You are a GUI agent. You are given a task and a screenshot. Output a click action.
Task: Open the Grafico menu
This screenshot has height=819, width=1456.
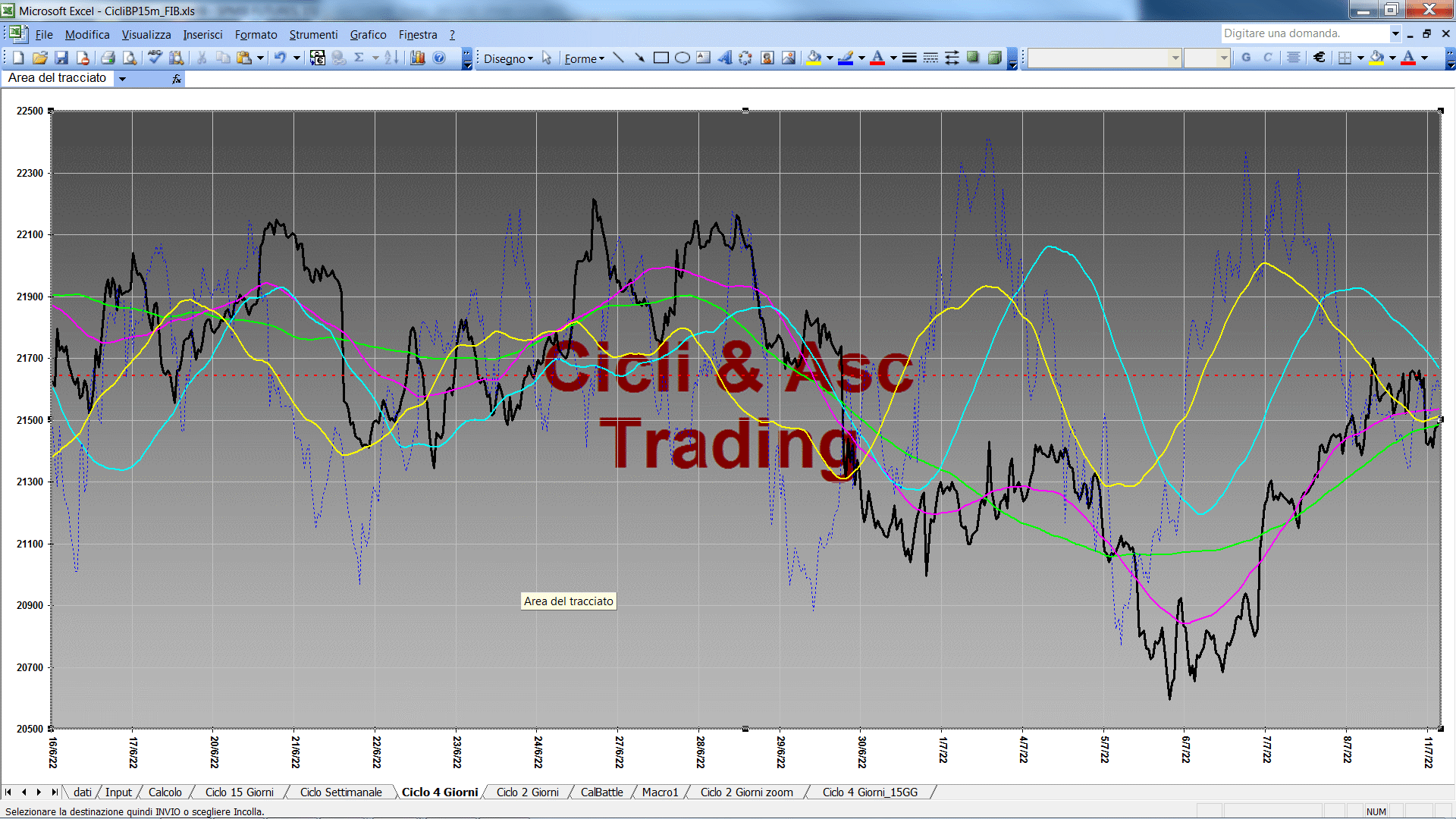(368, 35)
